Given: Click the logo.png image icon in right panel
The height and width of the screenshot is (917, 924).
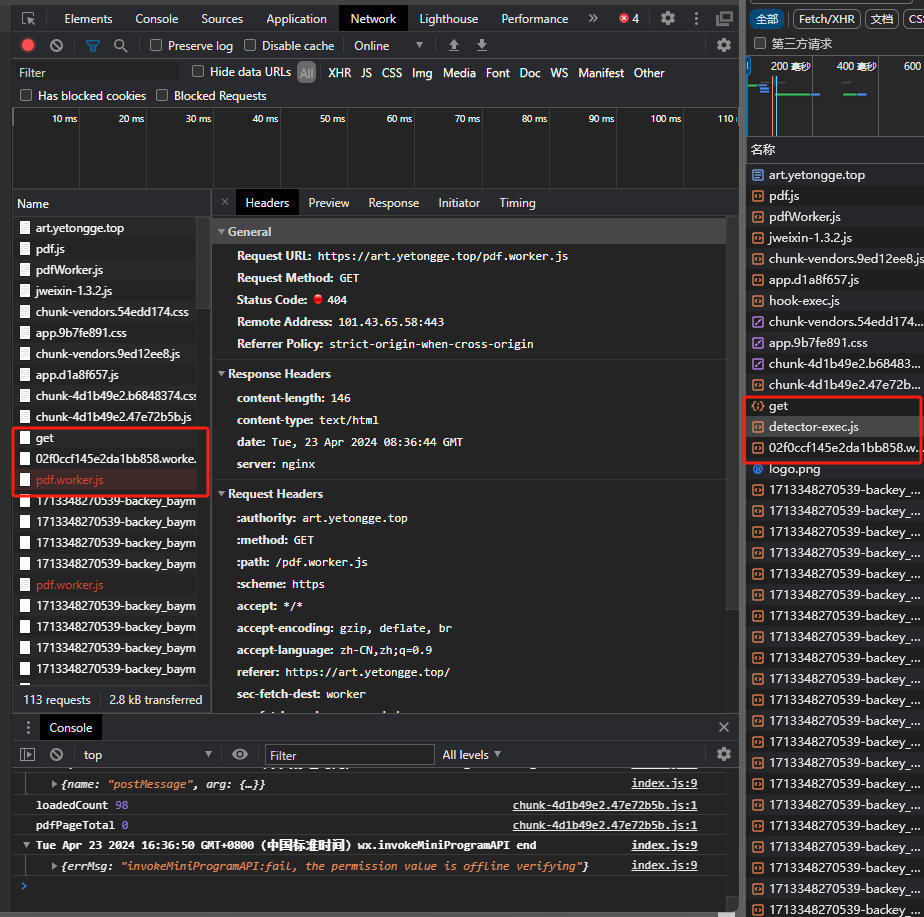Looking at the screenshot, I should pos(758,469).
